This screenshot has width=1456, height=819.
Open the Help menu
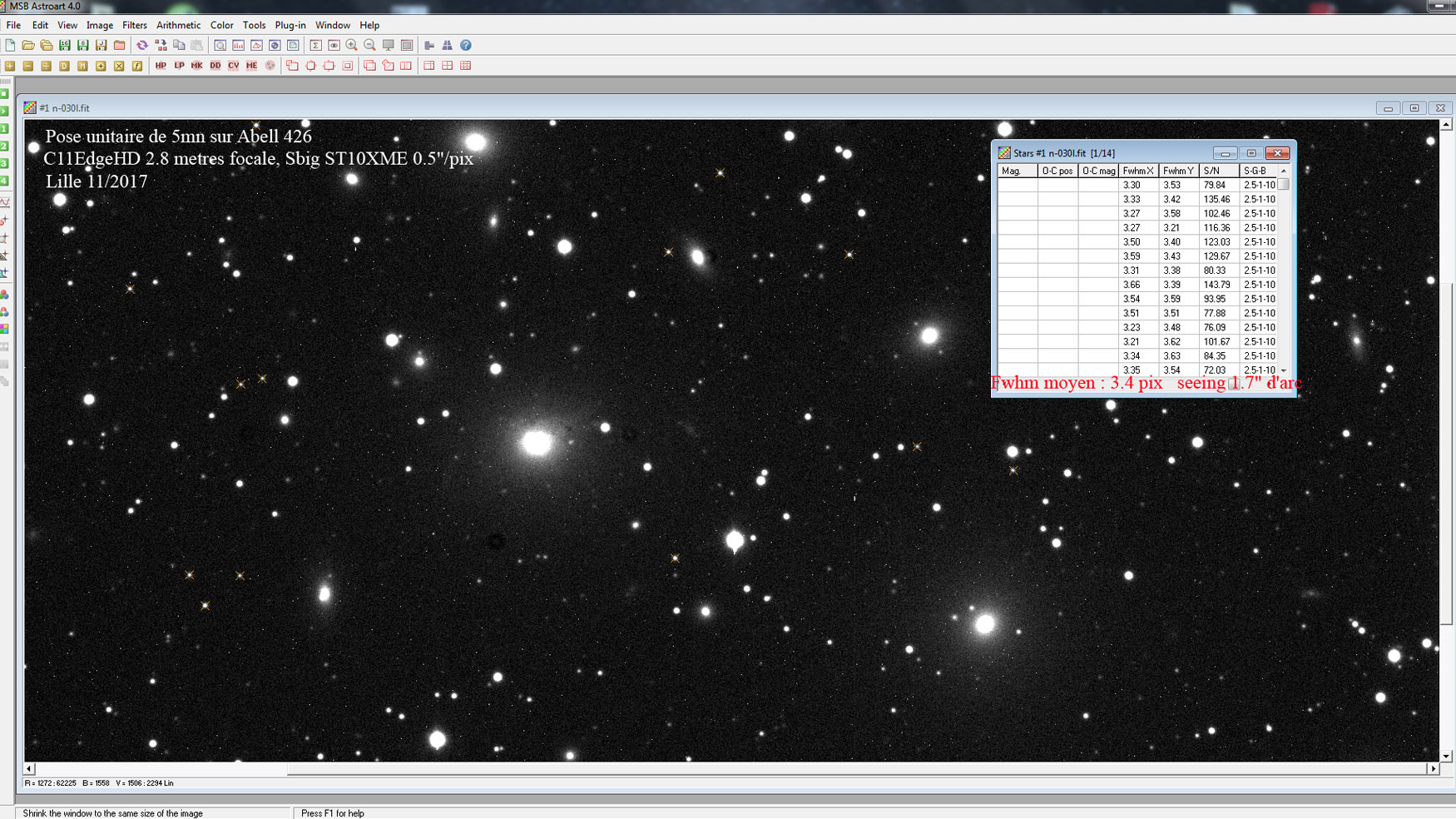(x=369, y=25)
